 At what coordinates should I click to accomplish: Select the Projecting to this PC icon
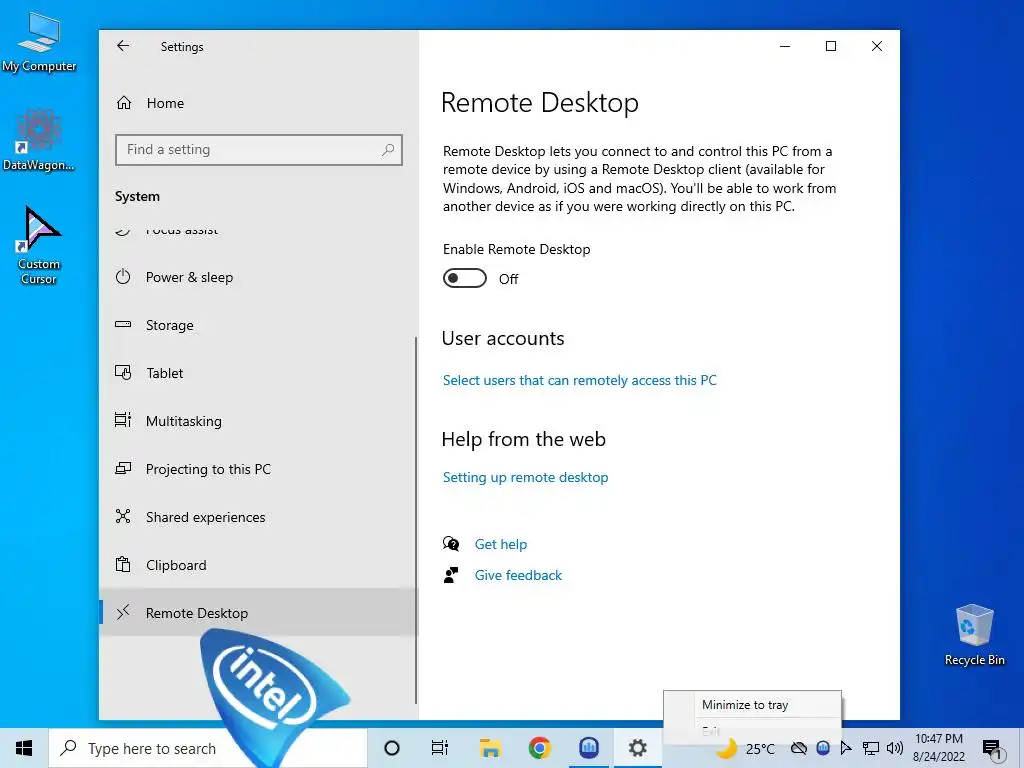[123, 468]
